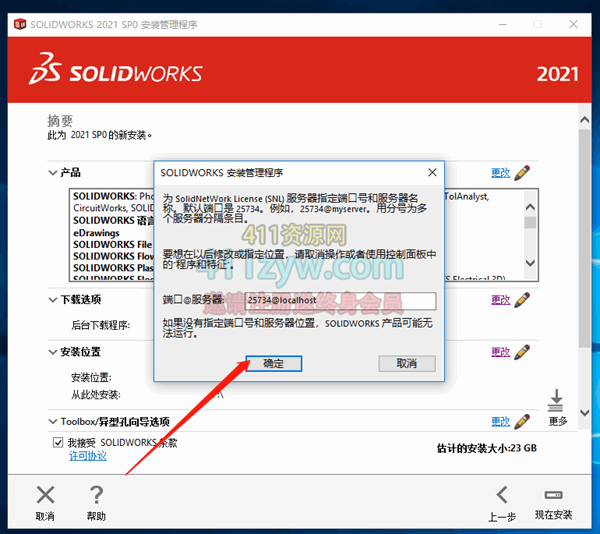Click the pencil icon in 下载选项 row

click(x=521, y=300)
